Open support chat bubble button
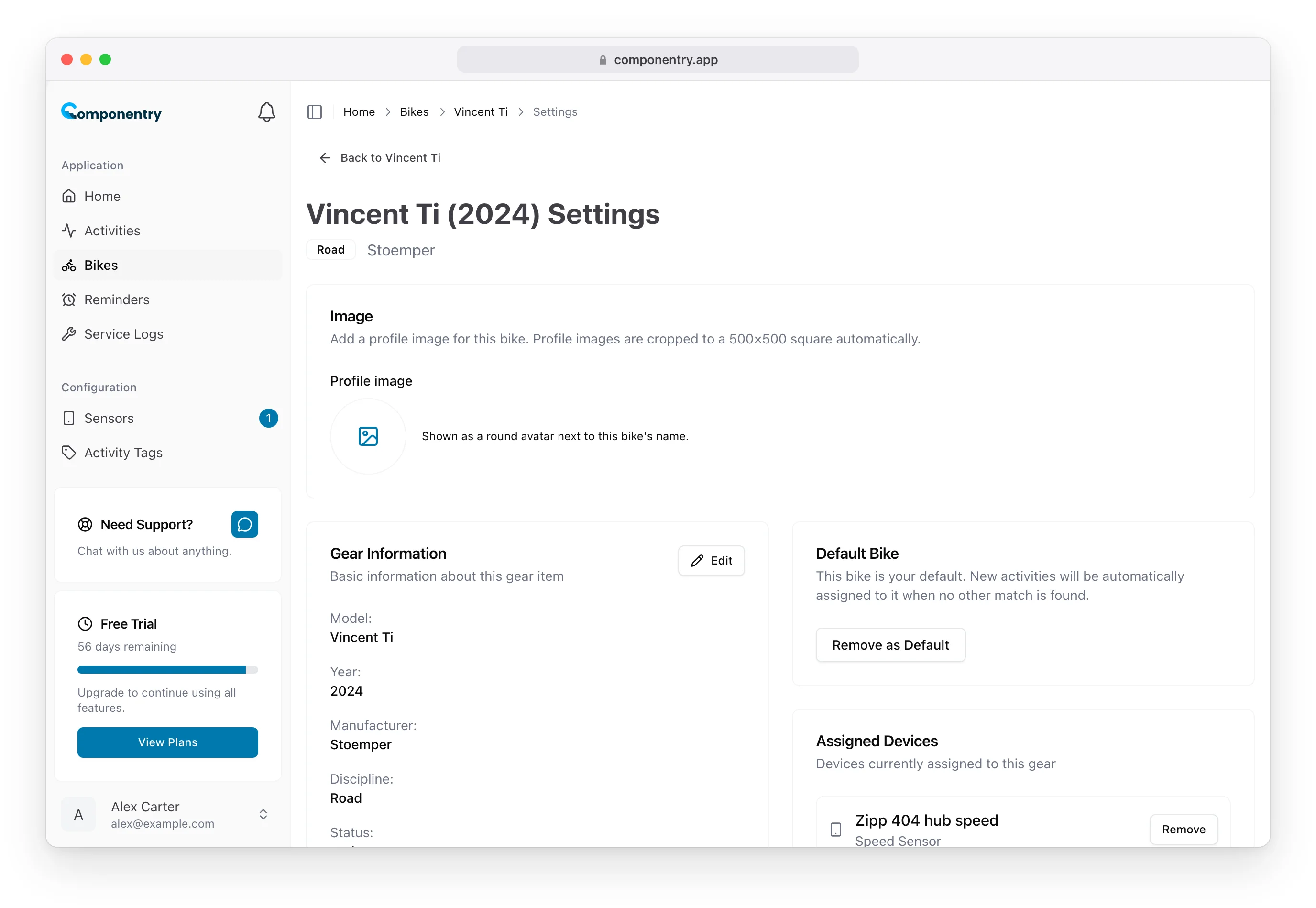Image resolution: width=1316 pixels, height=908 pixels. pos(244,524)
